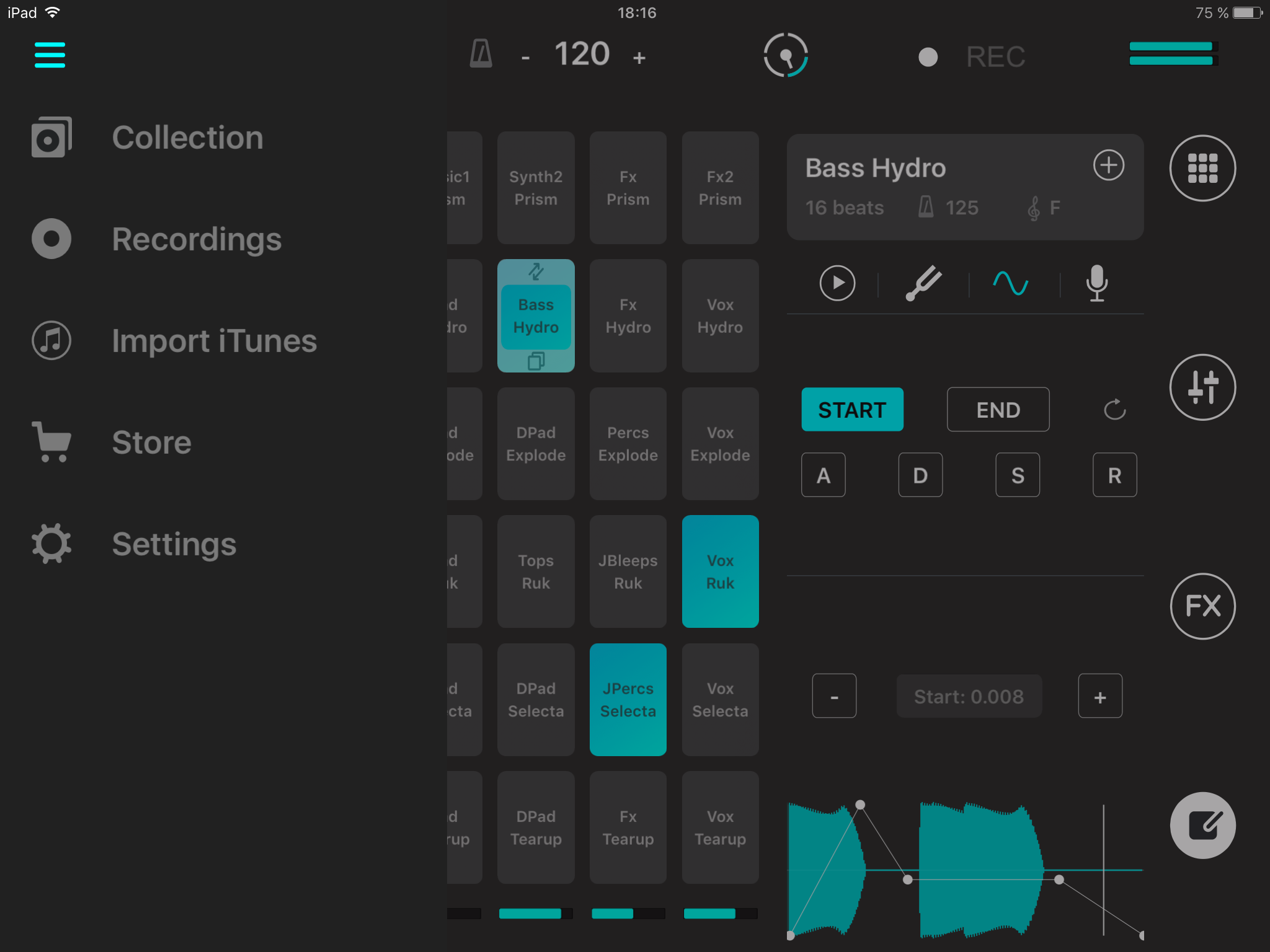Open Collection from the side menu
This screenshot has height=952, width=1270.
187,138
